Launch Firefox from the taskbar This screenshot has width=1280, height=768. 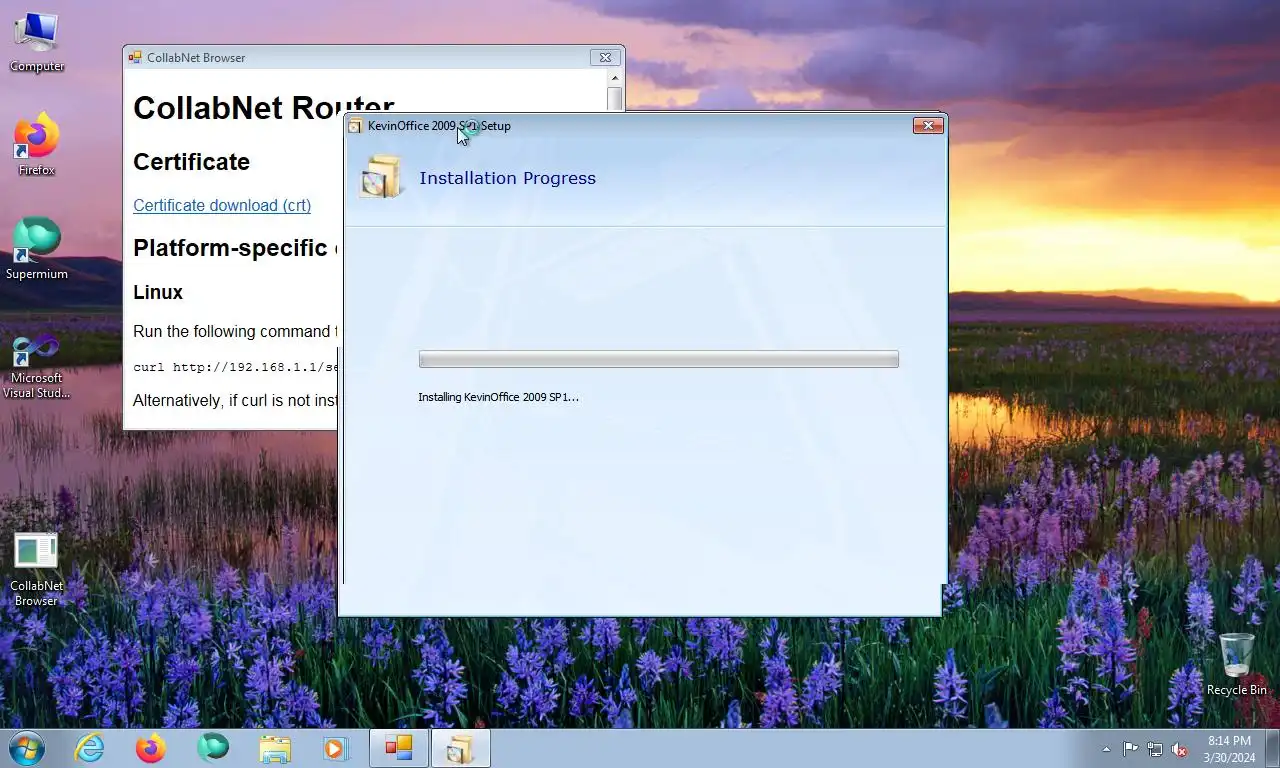pyautogui.click(x=151, y=748)
